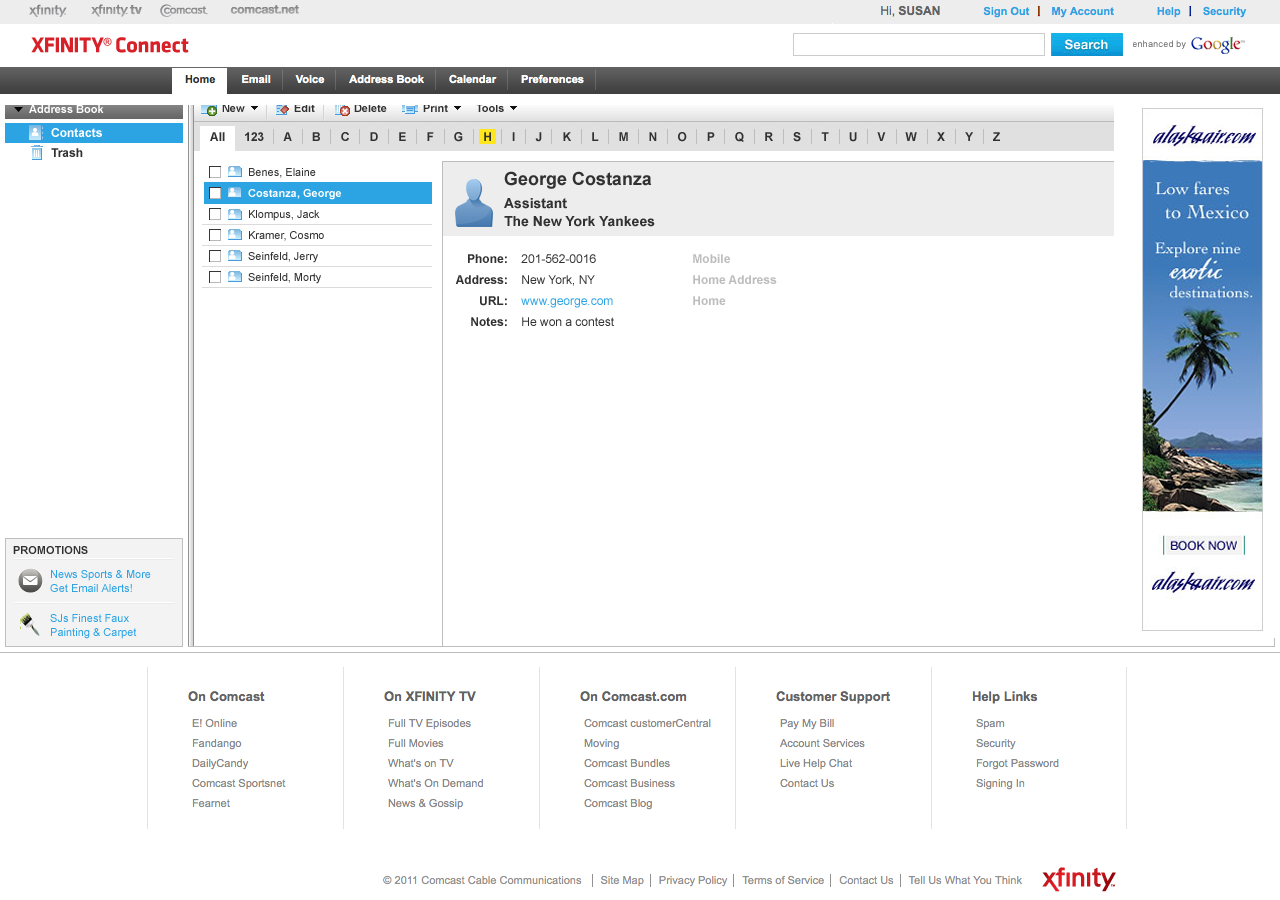Screen dimensions: 1280x900
Task: Open the Tools dropdown menu
Action: [x=496, y=109]
